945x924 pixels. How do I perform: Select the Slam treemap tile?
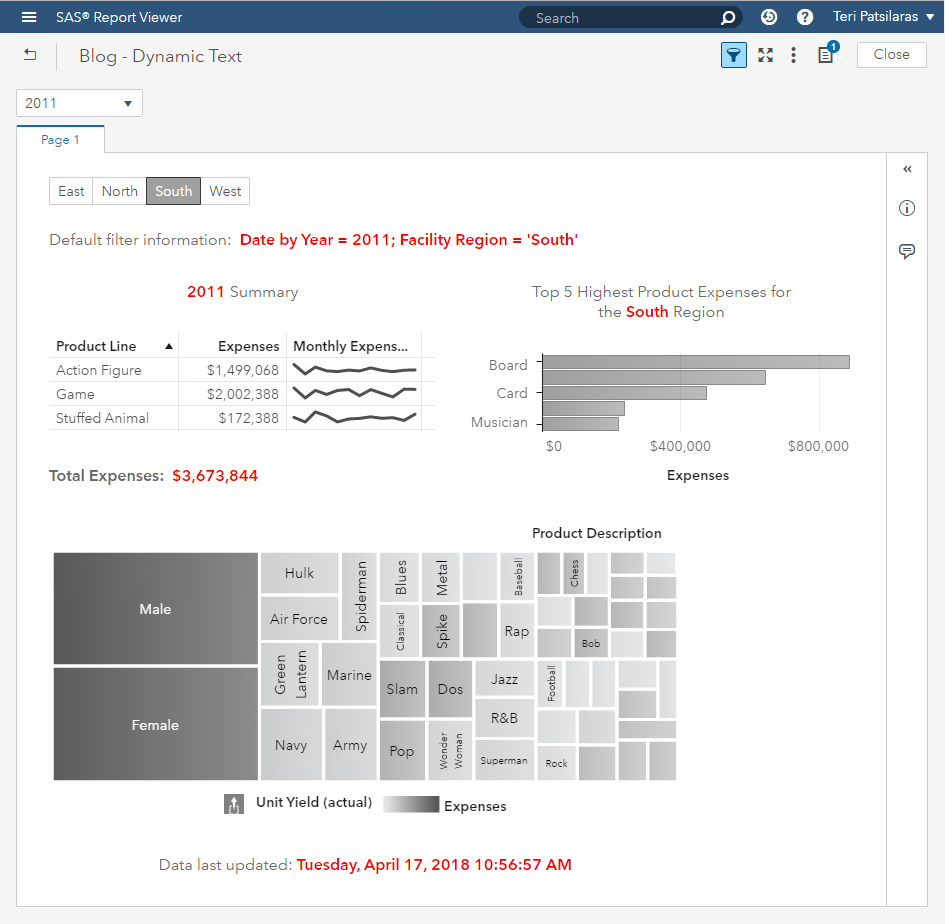click(x=402, y=689)
